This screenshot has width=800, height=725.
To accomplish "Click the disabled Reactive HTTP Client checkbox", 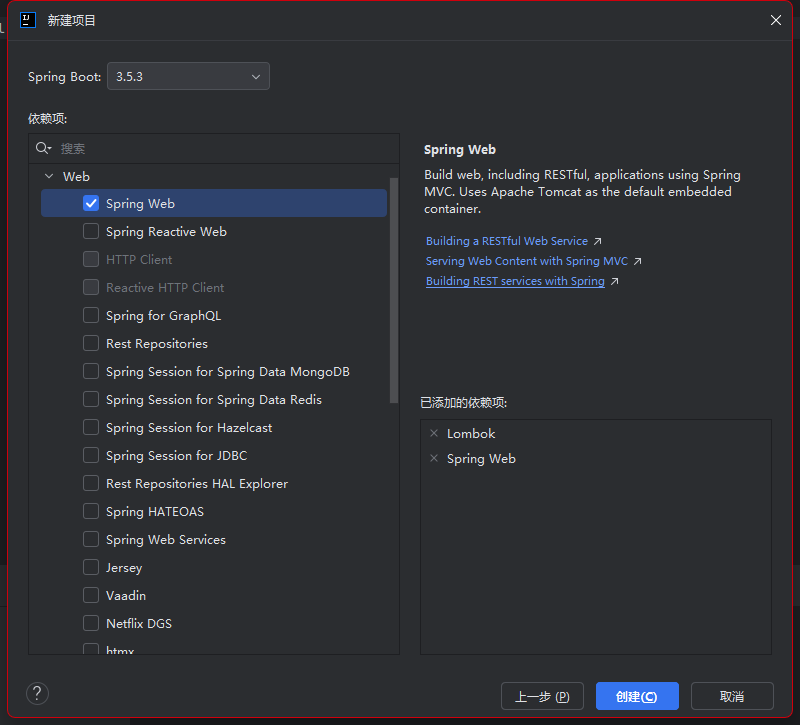I will coord(91,287).
